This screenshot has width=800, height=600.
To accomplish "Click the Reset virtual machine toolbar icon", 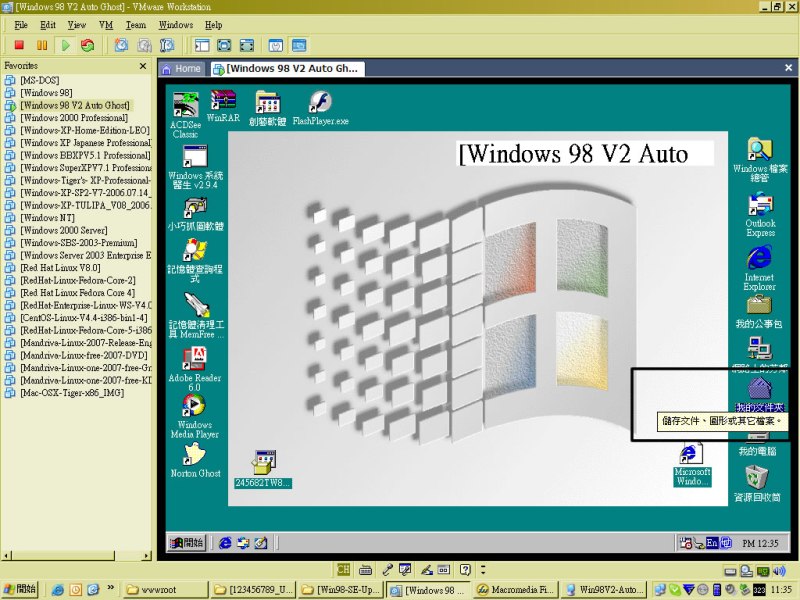I will pyautogui.click(x=88, y=45).
